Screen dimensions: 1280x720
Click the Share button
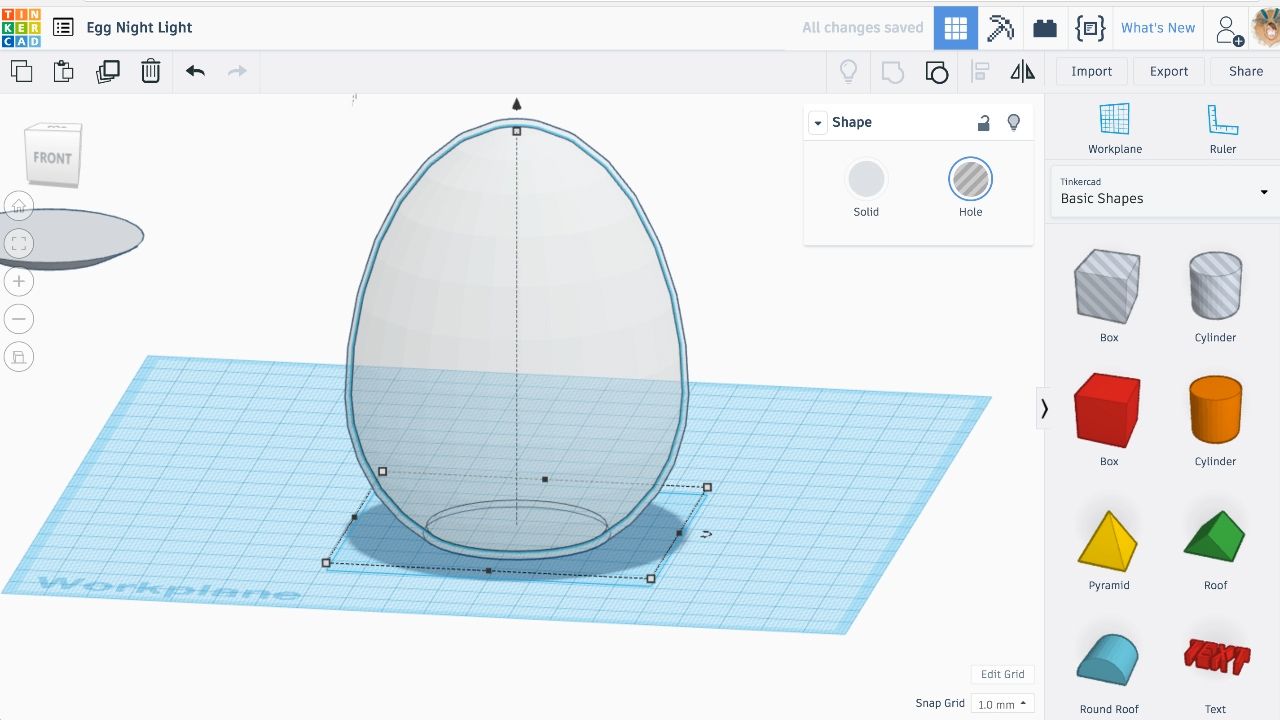click(1245, 71)
